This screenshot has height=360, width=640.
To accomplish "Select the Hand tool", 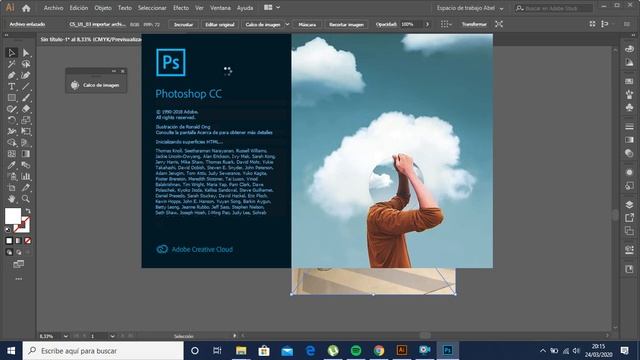I will click(x=11, y=199).
